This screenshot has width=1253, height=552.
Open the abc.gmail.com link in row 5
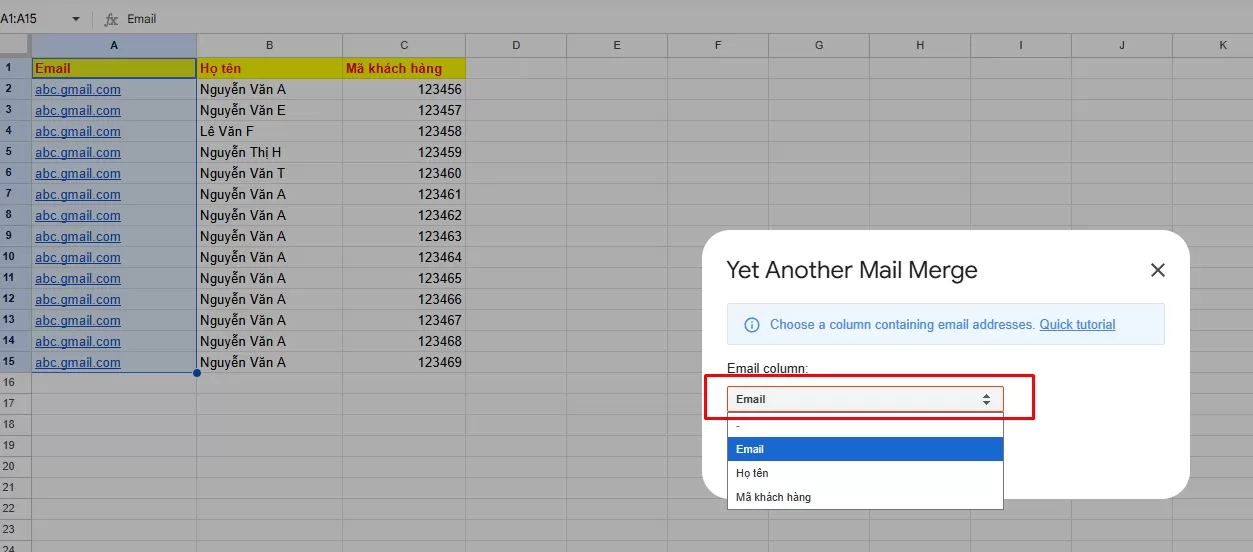[x=78, y=152]
